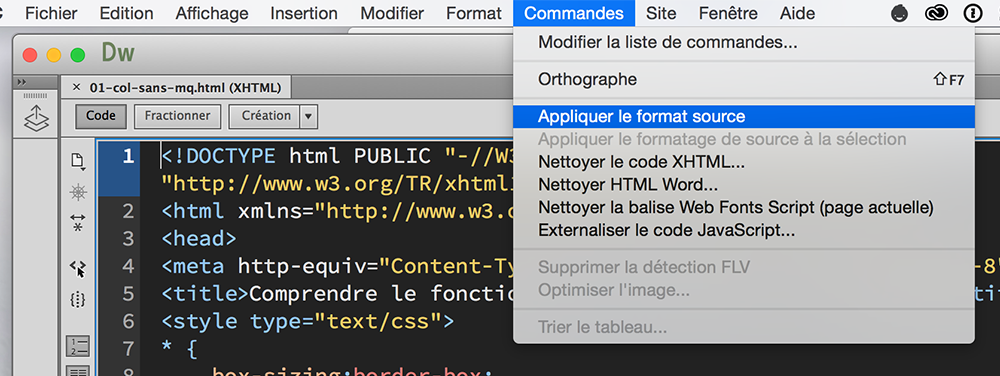Open the Affichage menu
This screenshot has height=376, width=1000.
[212, 13]
